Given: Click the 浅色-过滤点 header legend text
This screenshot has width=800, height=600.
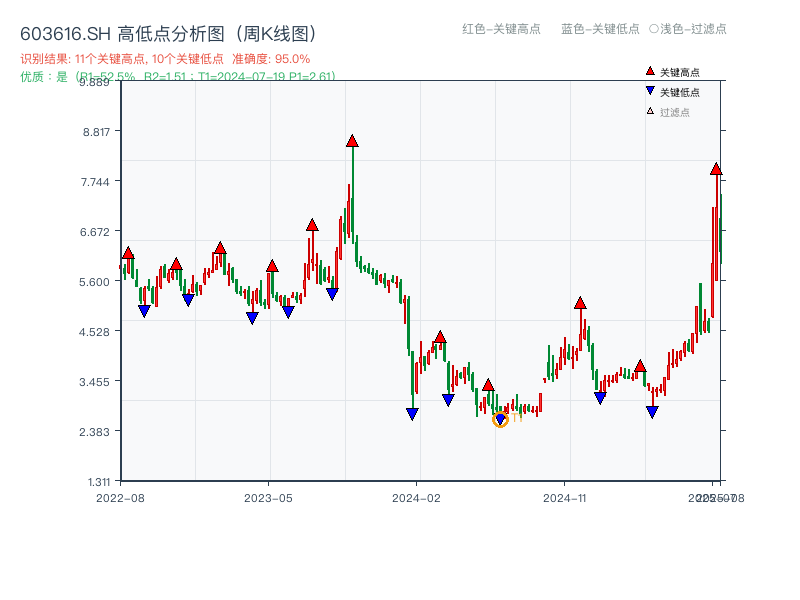Looking at the screenshot, I should point(688,29).
